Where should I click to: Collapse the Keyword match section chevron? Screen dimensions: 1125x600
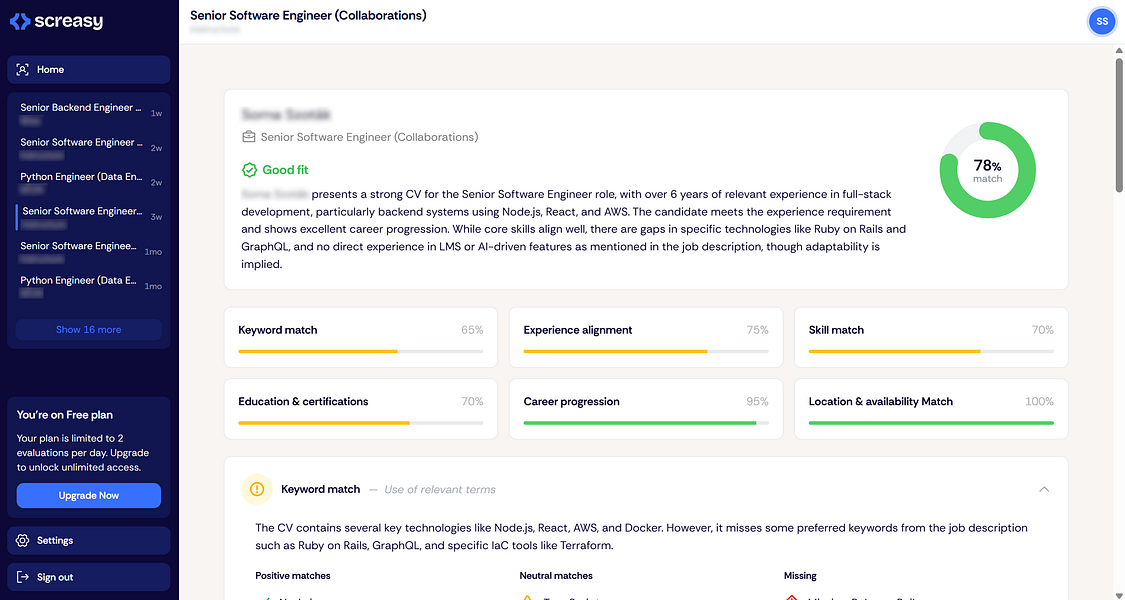(1044, 489)
